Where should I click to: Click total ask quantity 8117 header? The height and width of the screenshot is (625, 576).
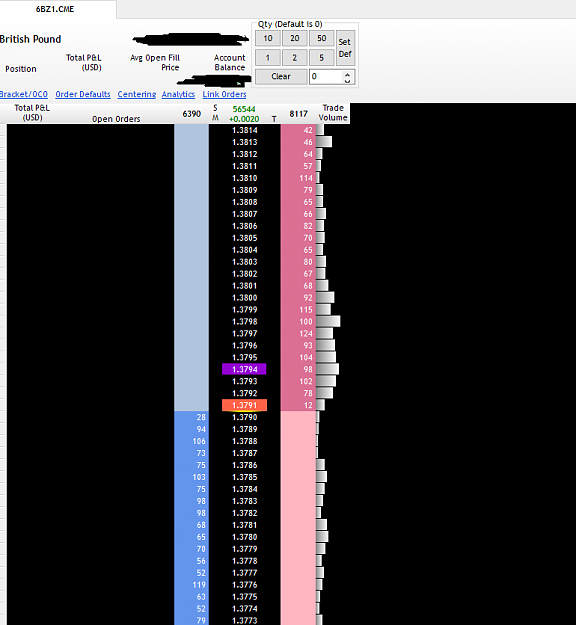[x=299, y=114]
